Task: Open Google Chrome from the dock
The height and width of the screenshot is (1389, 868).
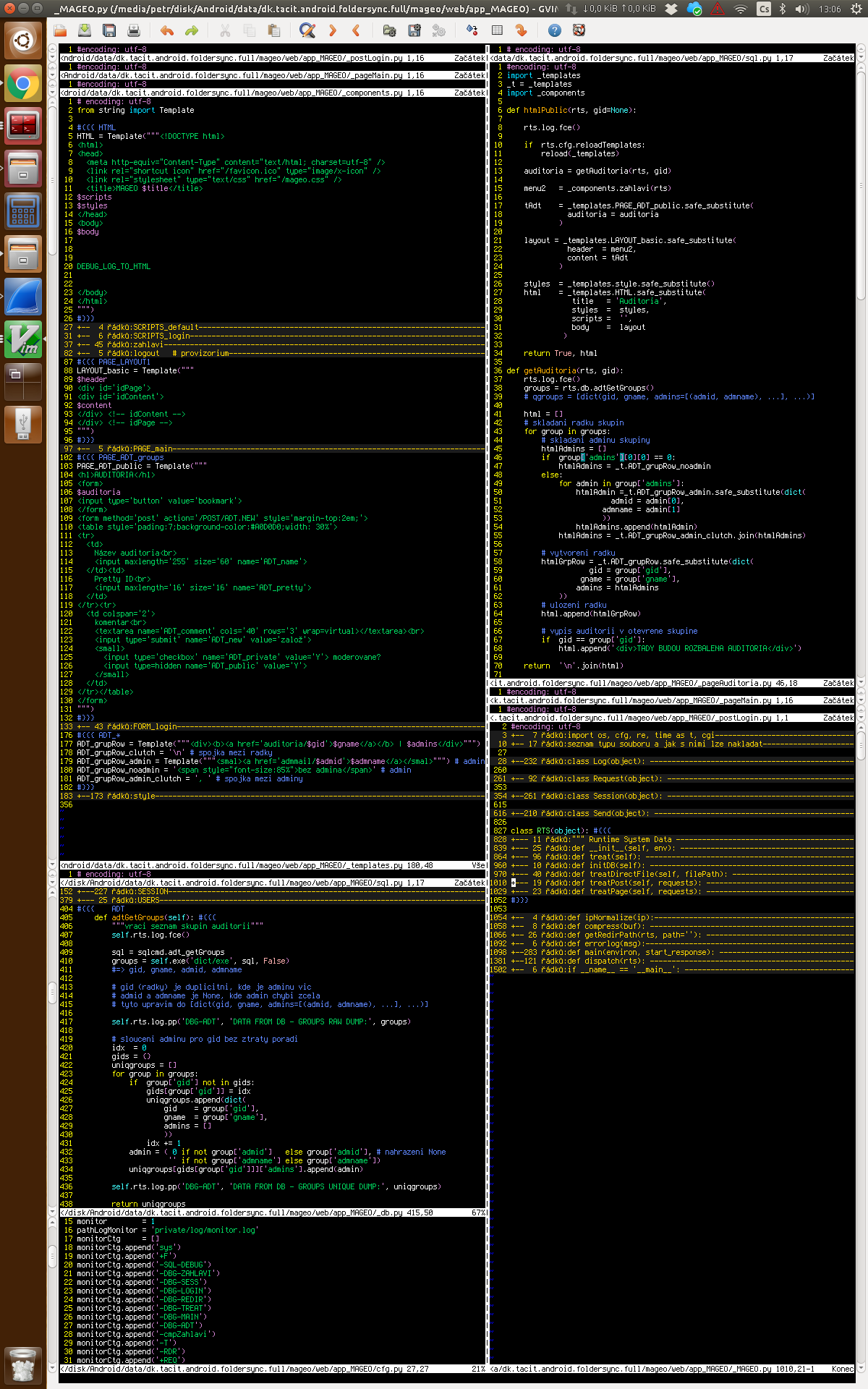Action: pyautogui.click(x=23, y=84)
